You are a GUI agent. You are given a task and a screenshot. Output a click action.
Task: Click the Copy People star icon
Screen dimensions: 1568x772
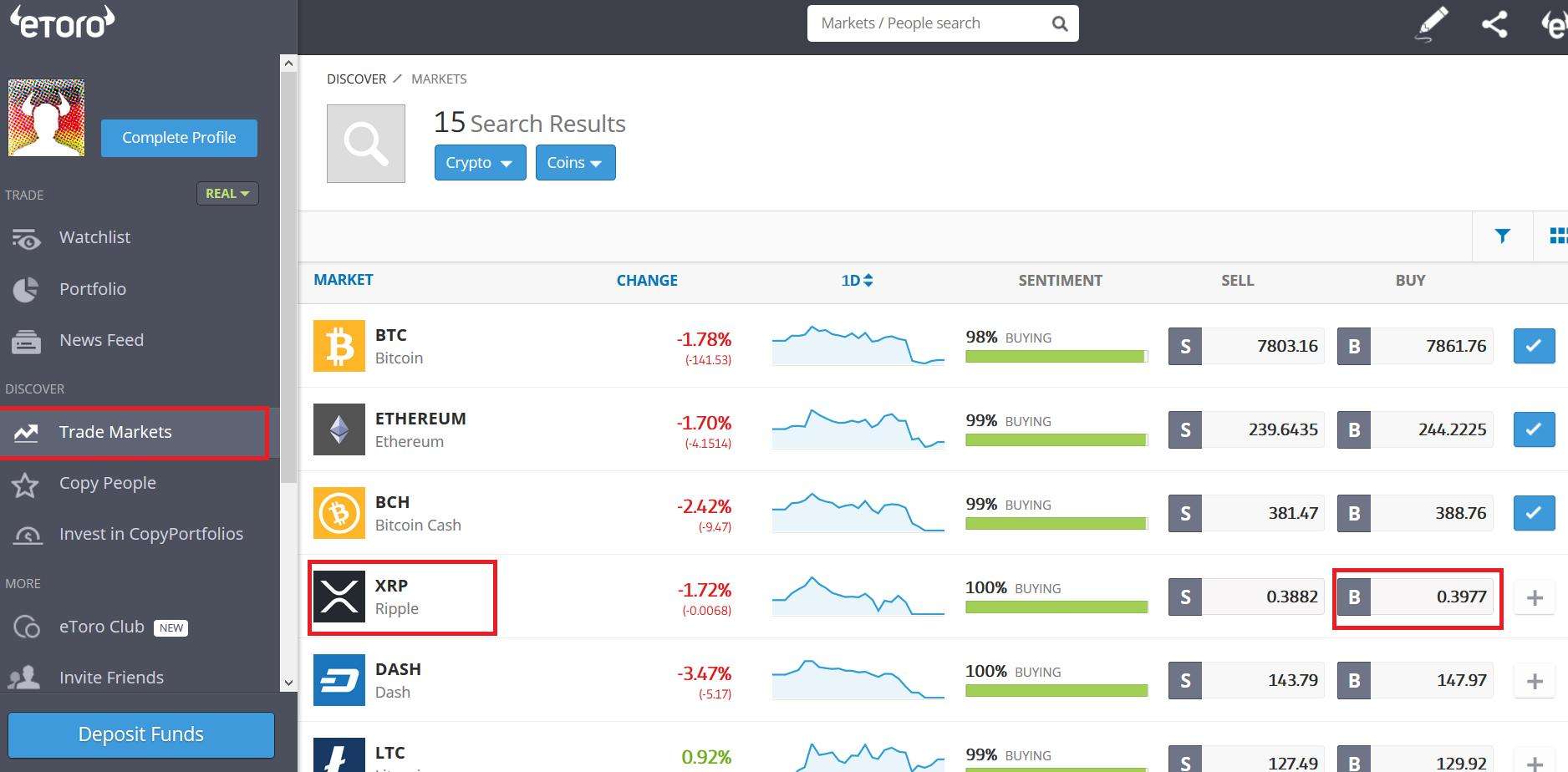[26, 484]
